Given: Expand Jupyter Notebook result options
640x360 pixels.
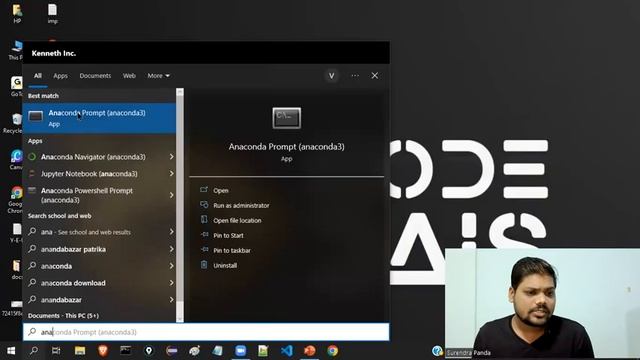Looking at the screenshot, I should (x=171, y=173).
